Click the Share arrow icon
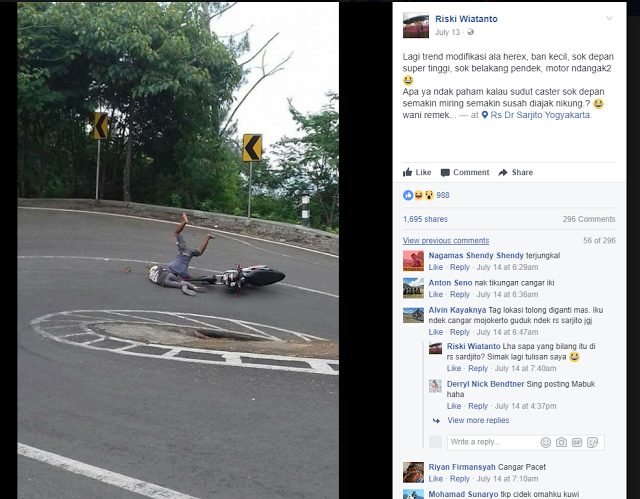 tap(503, 173)
